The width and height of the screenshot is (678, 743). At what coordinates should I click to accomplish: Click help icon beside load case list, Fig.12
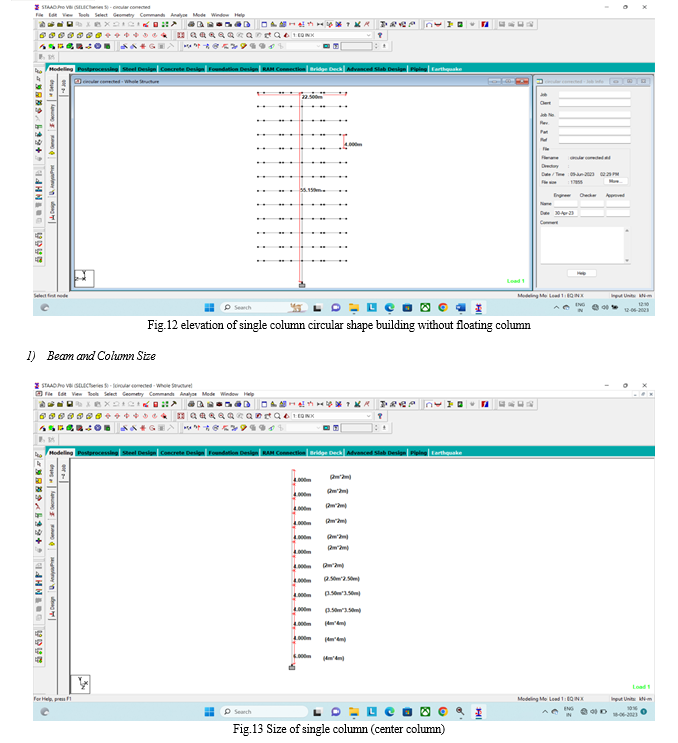[x=380, y=35]
